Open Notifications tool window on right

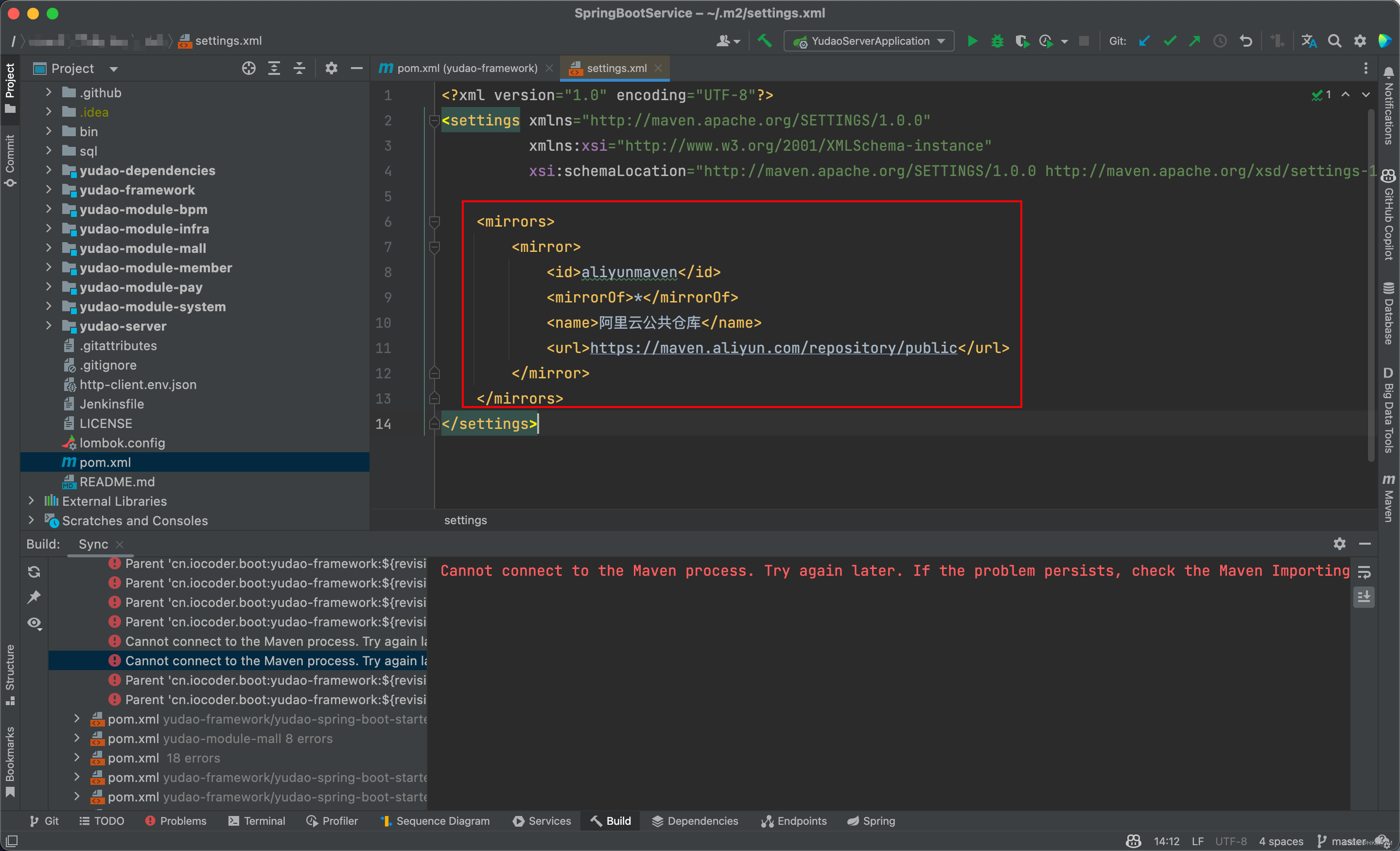click(x=1389, y=105)
